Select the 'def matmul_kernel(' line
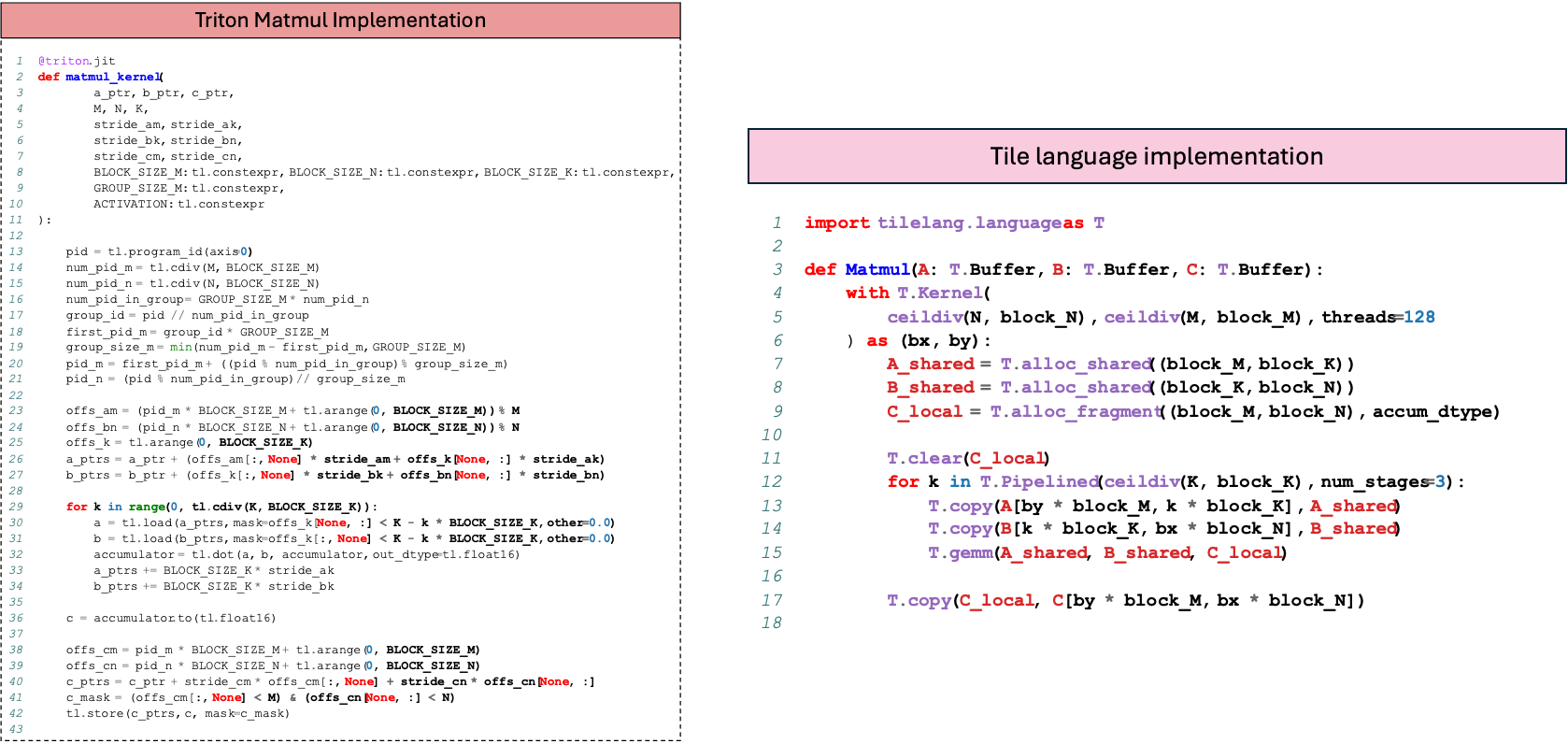 101,77
